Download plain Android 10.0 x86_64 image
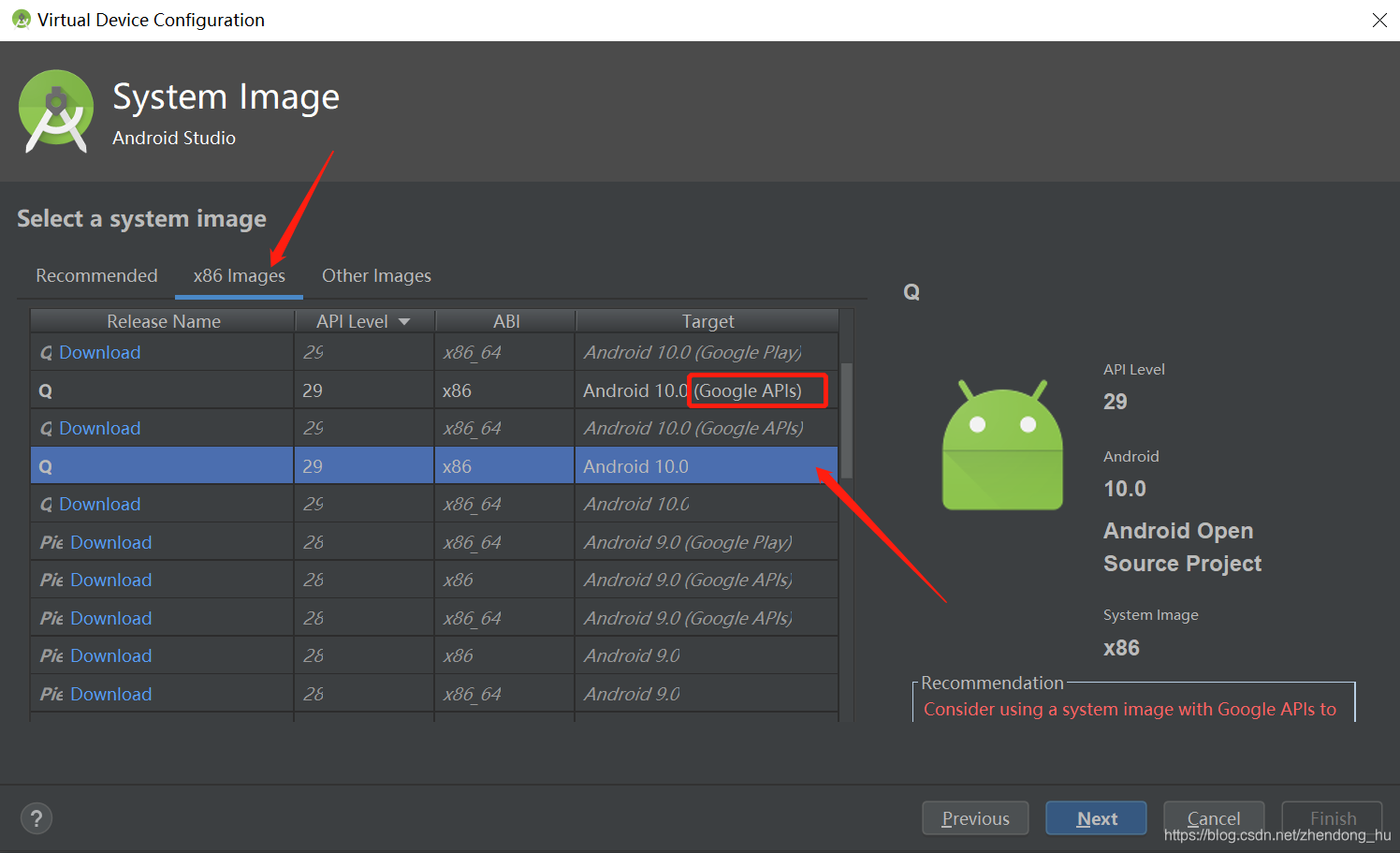 tap(99, 504)
